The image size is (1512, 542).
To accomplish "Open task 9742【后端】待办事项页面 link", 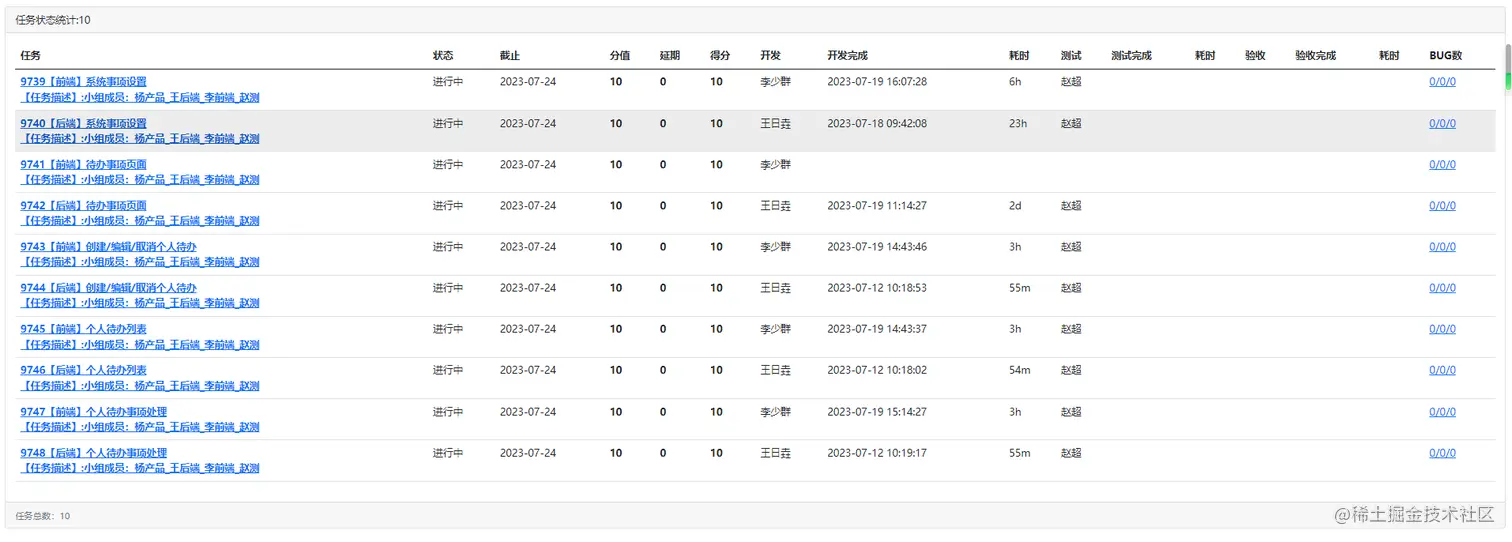I will (x=83, y=205).
